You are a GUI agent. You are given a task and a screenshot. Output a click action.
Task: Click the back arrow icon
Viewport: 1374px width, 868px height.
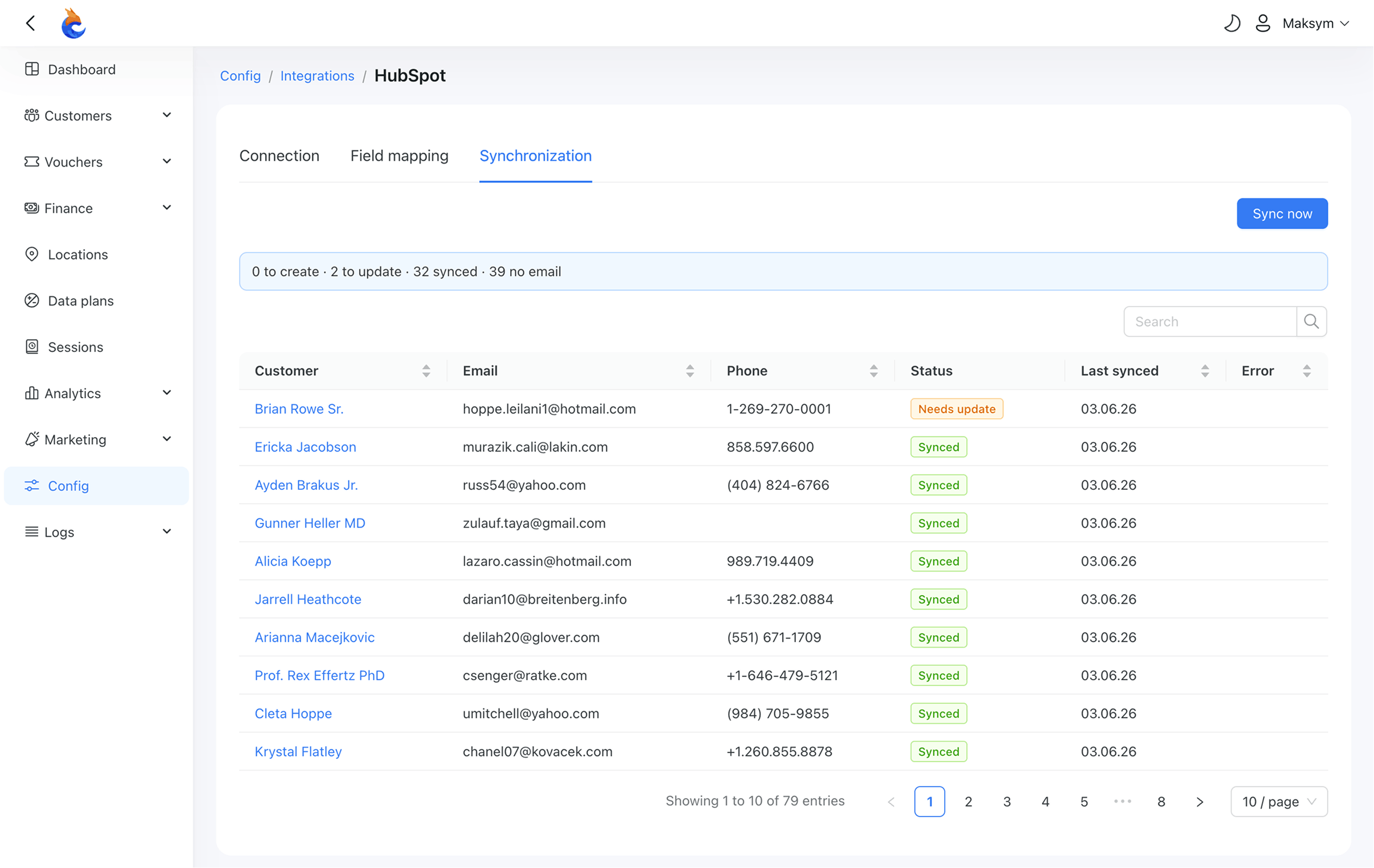pyautogui.click(x=31, y=23)
